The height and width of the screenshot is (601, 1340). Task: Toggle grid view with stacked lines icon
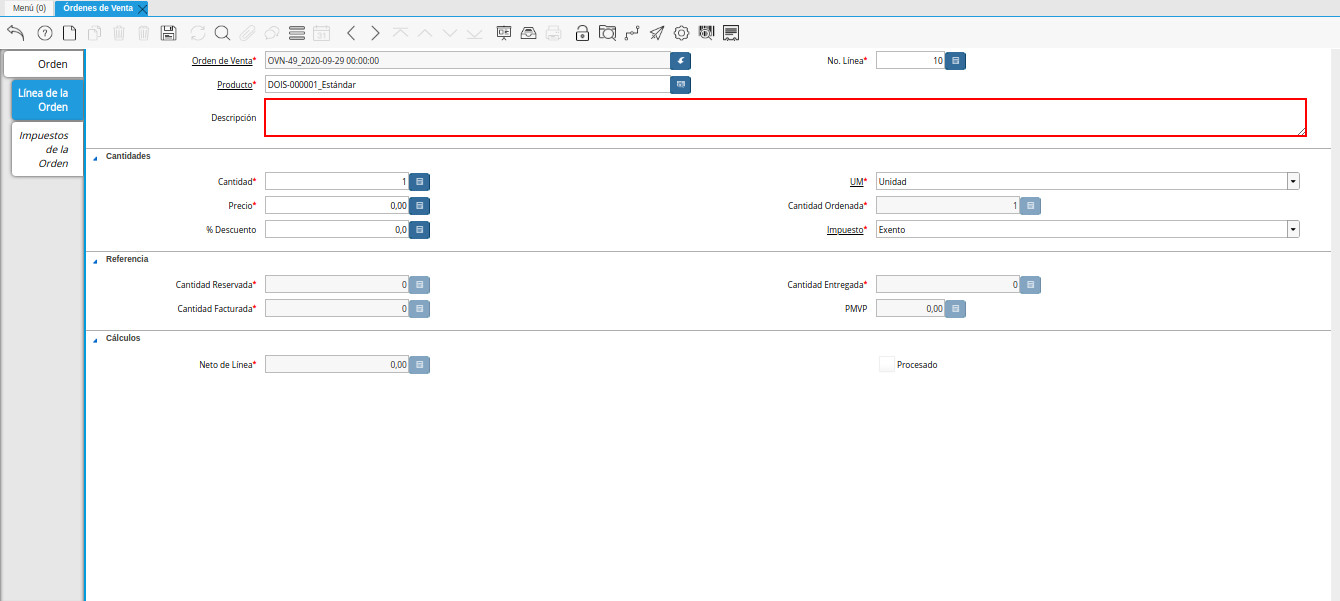tap(296, 33)
